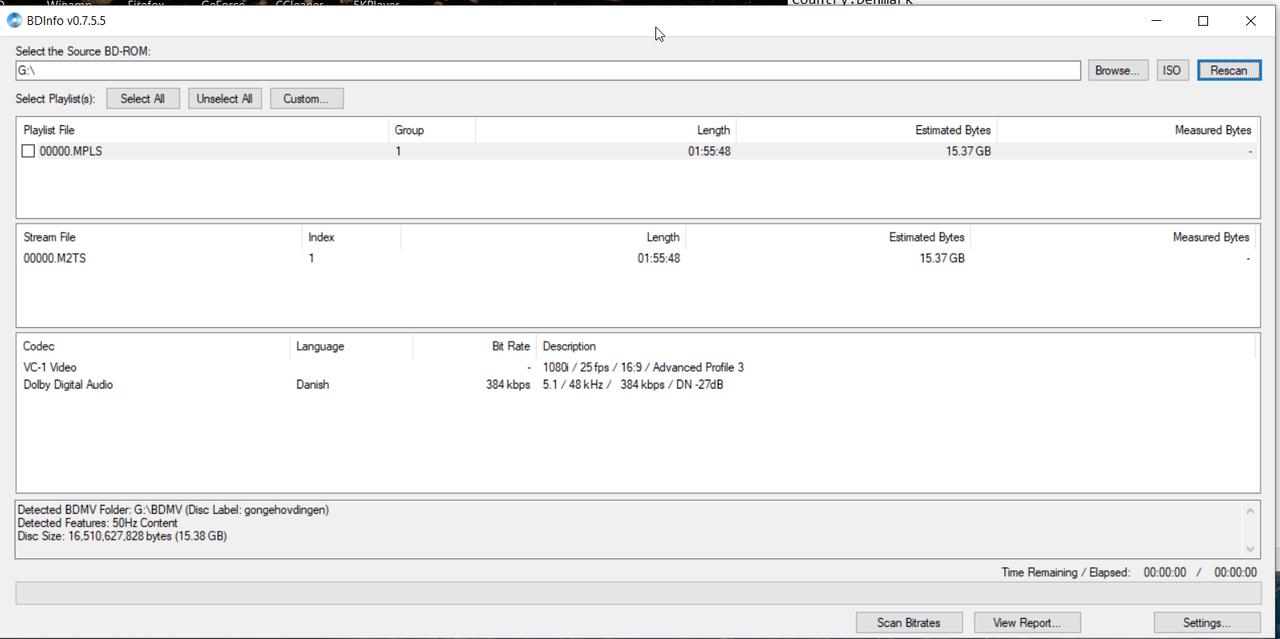Screen dimensions: 1280x639
Task: Close the BDInfo window
Action: click(x=1250, y=21)
